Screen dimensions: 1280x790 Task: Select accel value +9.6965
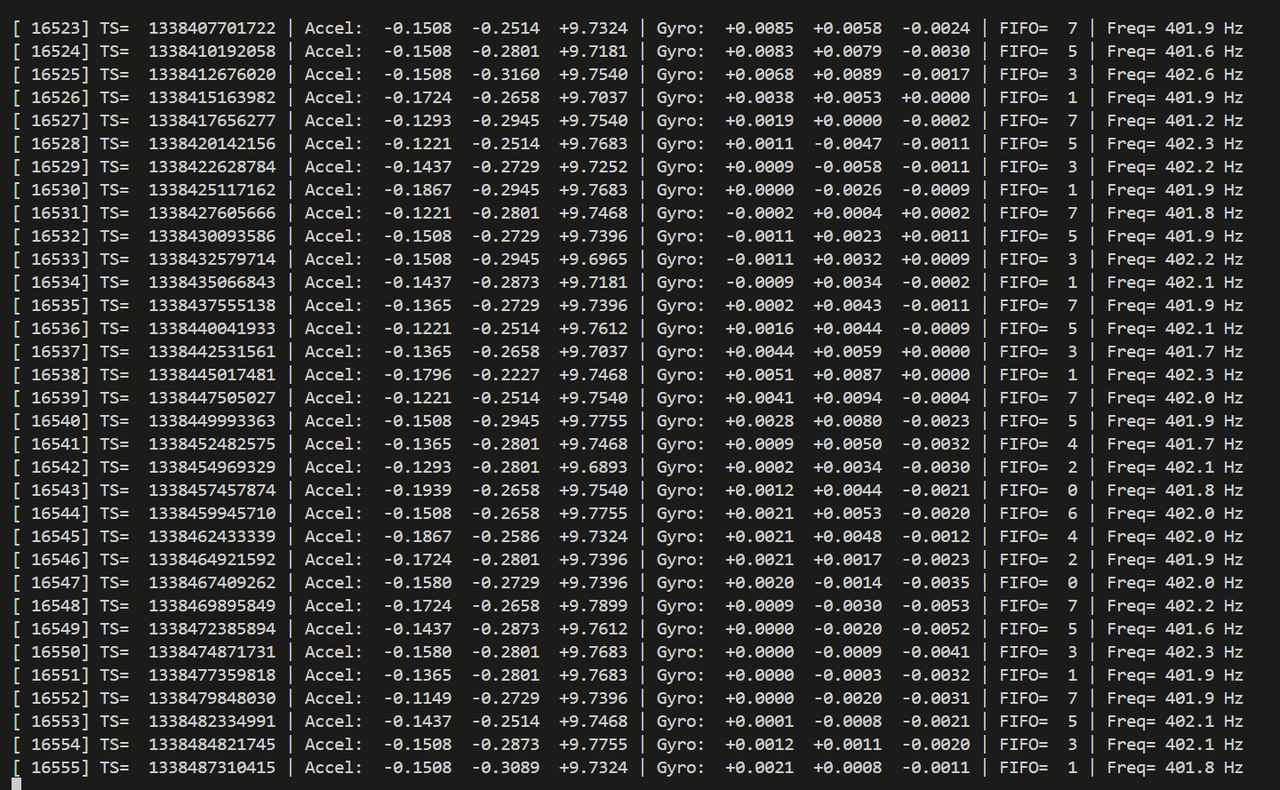tap(594, 259)
